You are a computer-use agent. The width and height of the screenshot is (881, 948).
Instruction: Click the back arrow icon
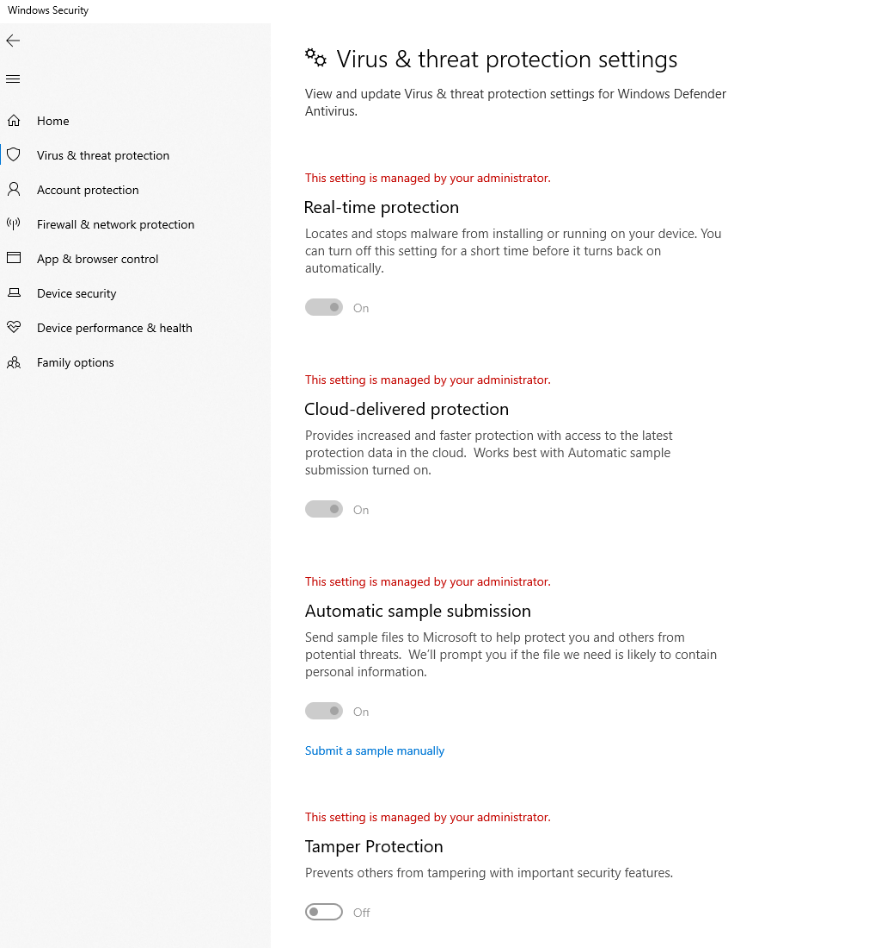pos(13,41)
